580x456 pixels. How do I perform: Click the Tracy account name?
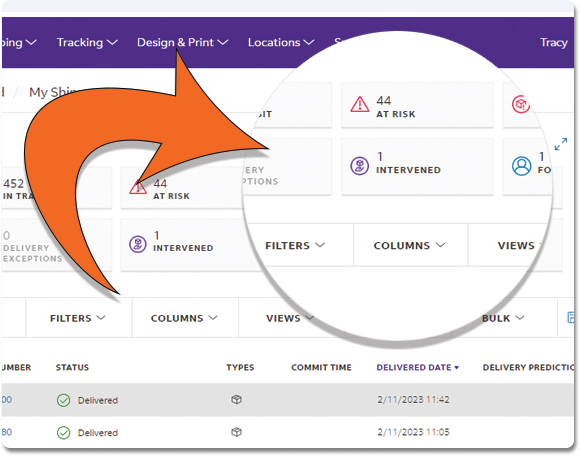click(554, 43)
